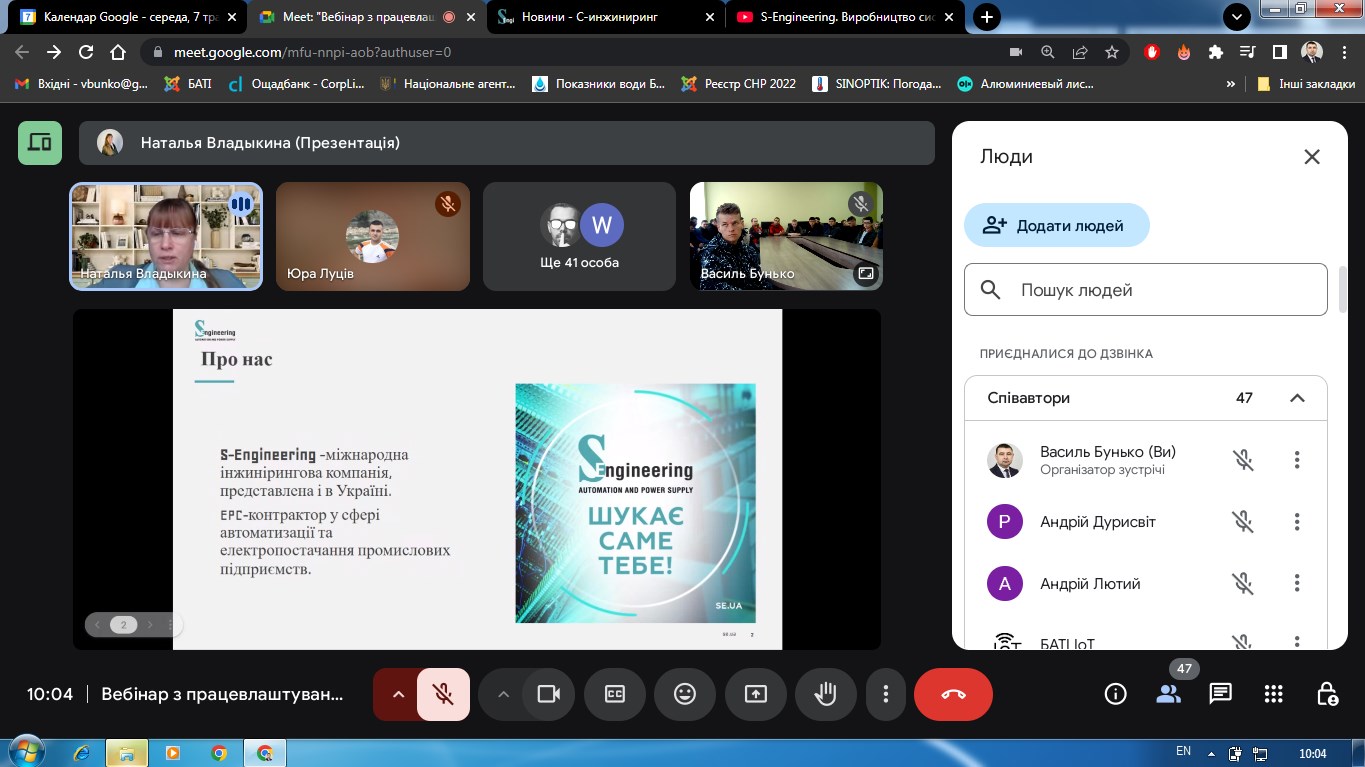This screenshot has height=767, width=1365.
Task: Open Windows Start button
Action: coord(26,752)
